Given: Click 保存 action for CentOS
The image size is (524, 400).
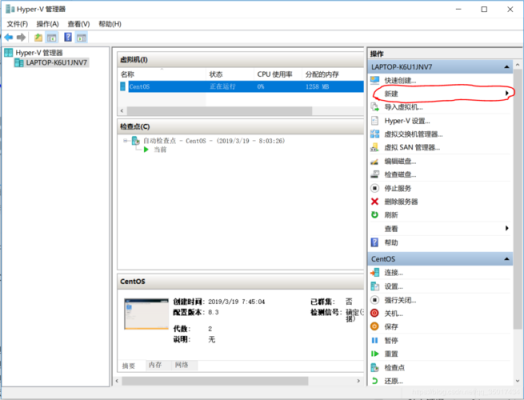Looking at the screenshot, I should click(x=391, y=327).
